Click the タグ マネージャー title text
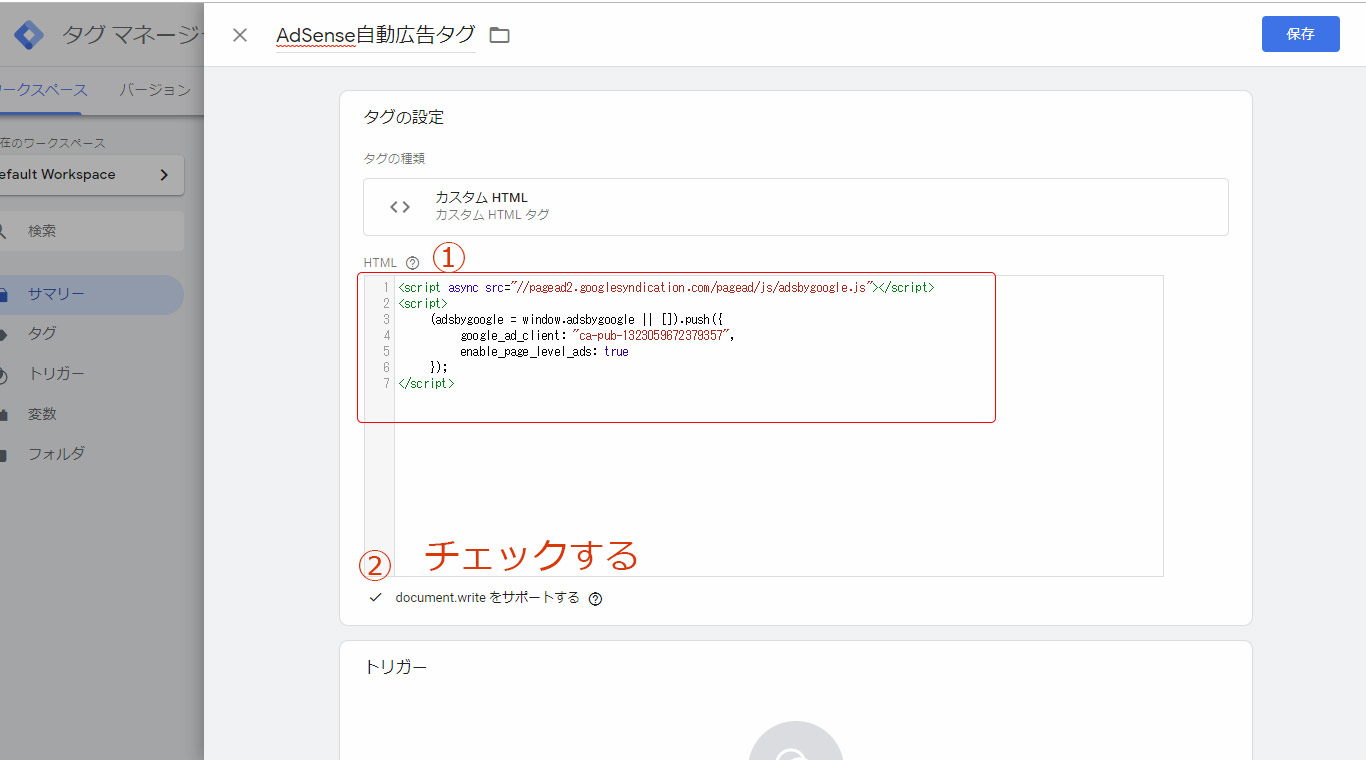This screenshot has height=768, width=1366. click(132, 35)
